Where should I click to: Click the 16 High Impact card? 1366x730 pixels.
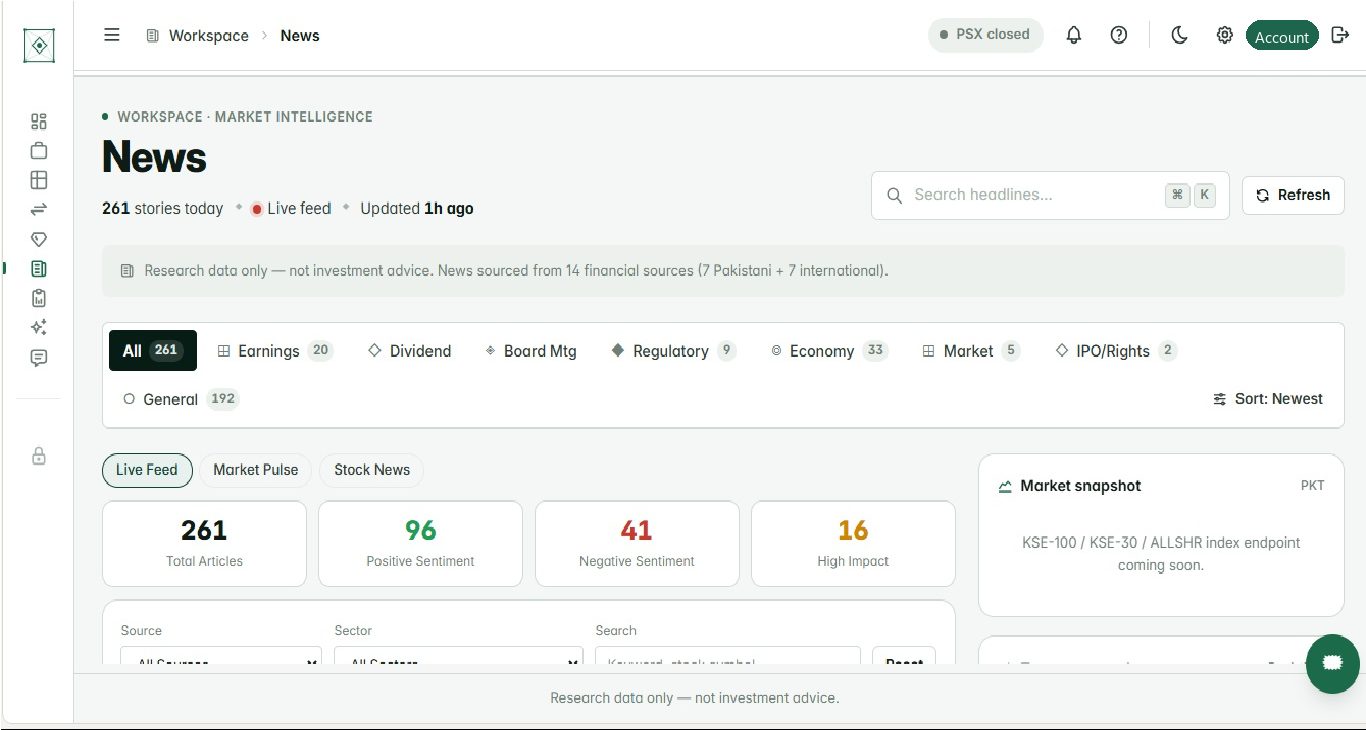click(853, 544)
